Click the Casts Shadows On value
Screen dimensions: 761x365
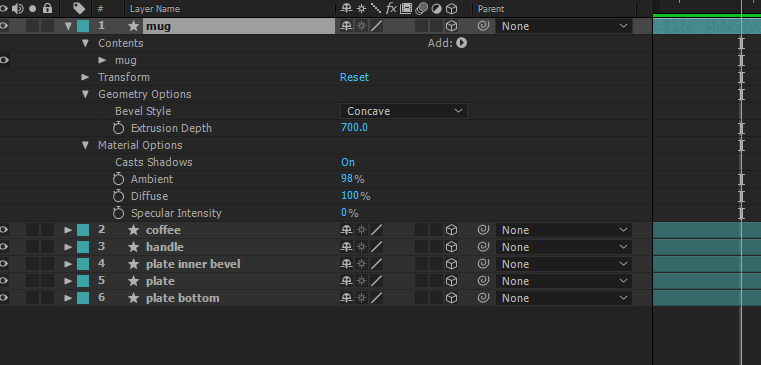(348, 162)
